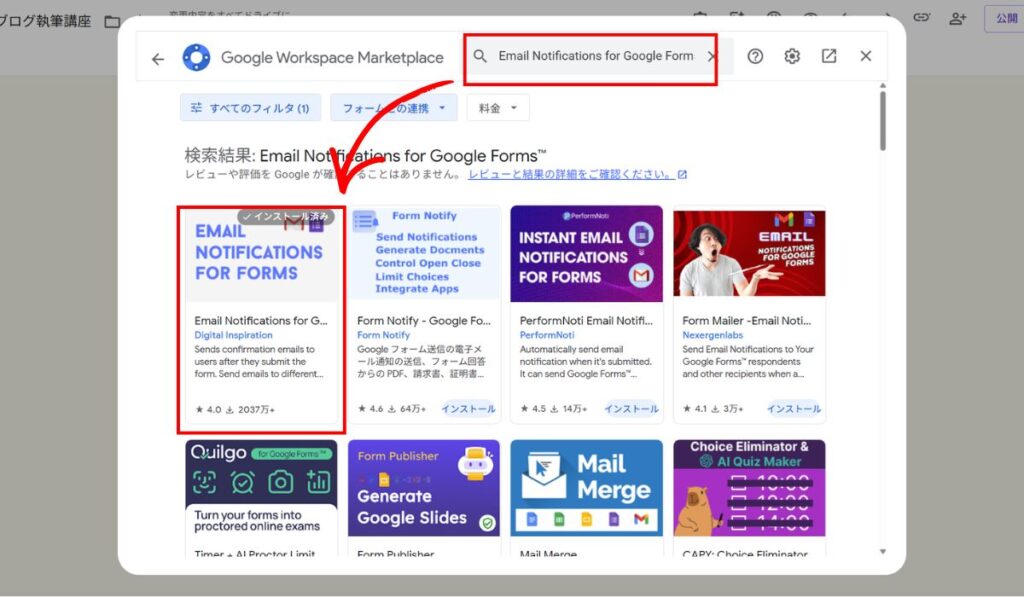Image resolution: width=1024 pixels, height=597 pixels.
Task: Expand the フォームとの連携 dropdown
Action: 394,108
